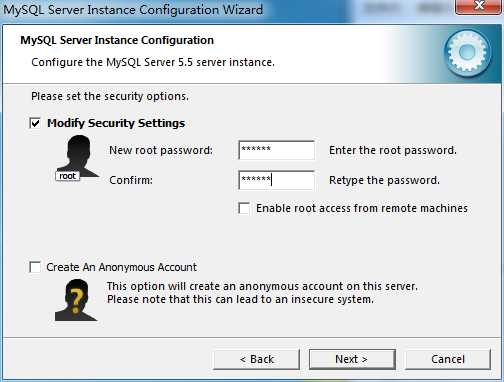Return with the Back button
Screen dimensions: 504x382
click(x=256, y=359)
